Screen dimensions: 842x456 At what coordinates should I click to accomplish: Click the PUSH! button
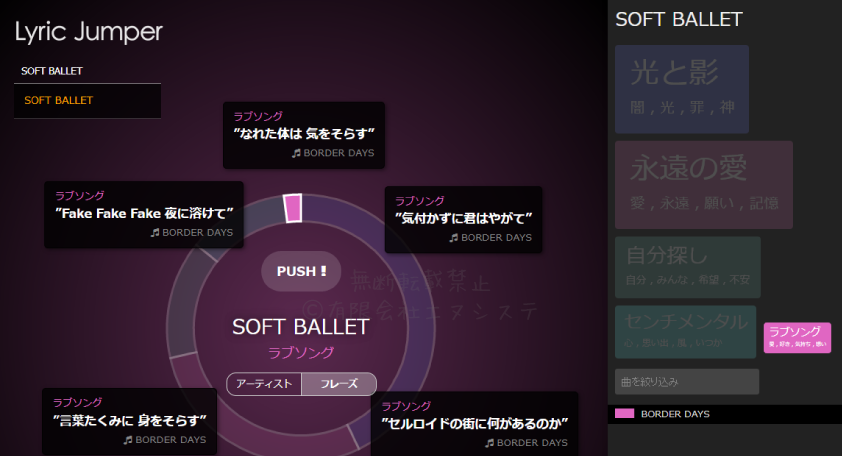coord(301,271)
